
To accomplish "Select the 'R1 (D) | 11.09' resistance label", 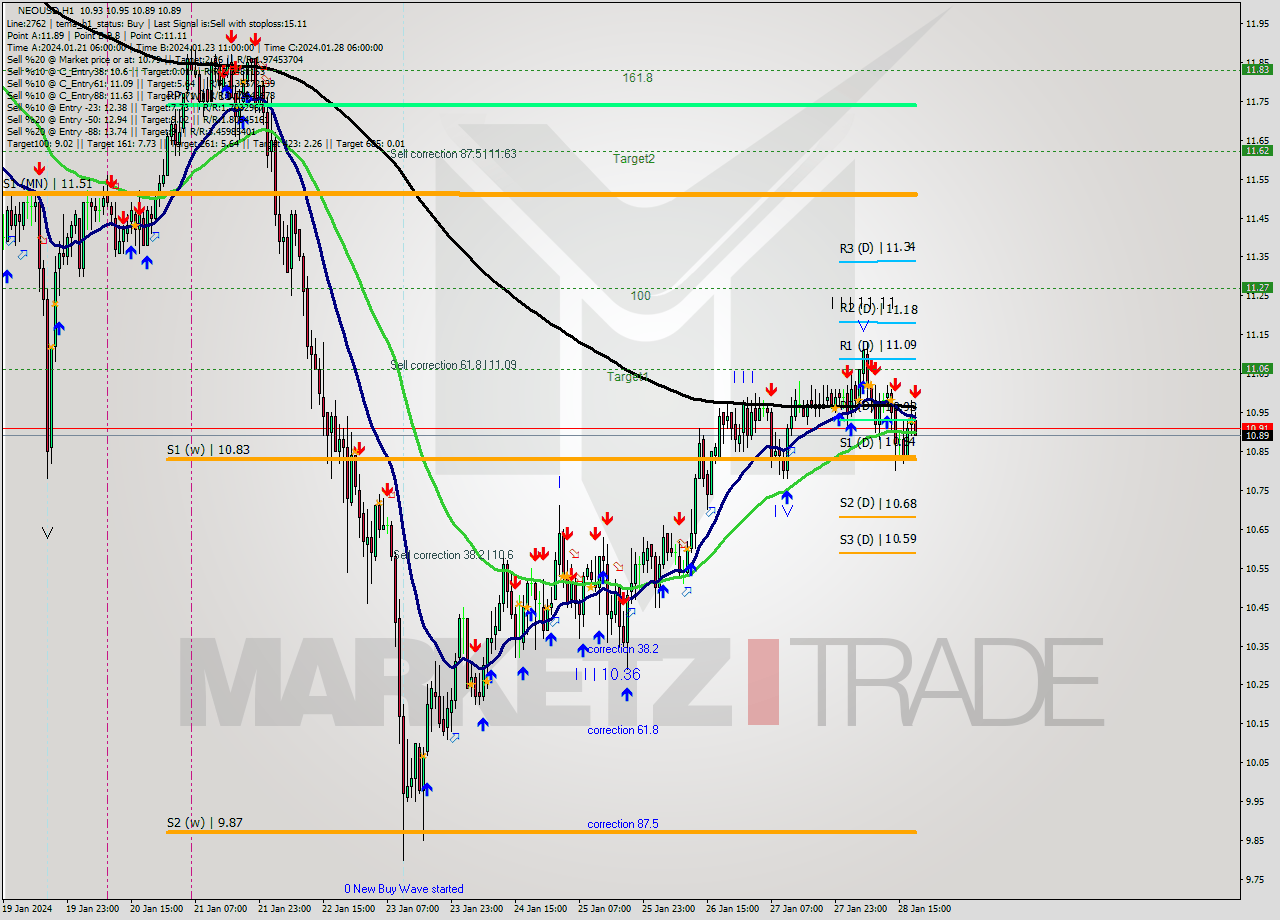I will click(x=877, y=345).
